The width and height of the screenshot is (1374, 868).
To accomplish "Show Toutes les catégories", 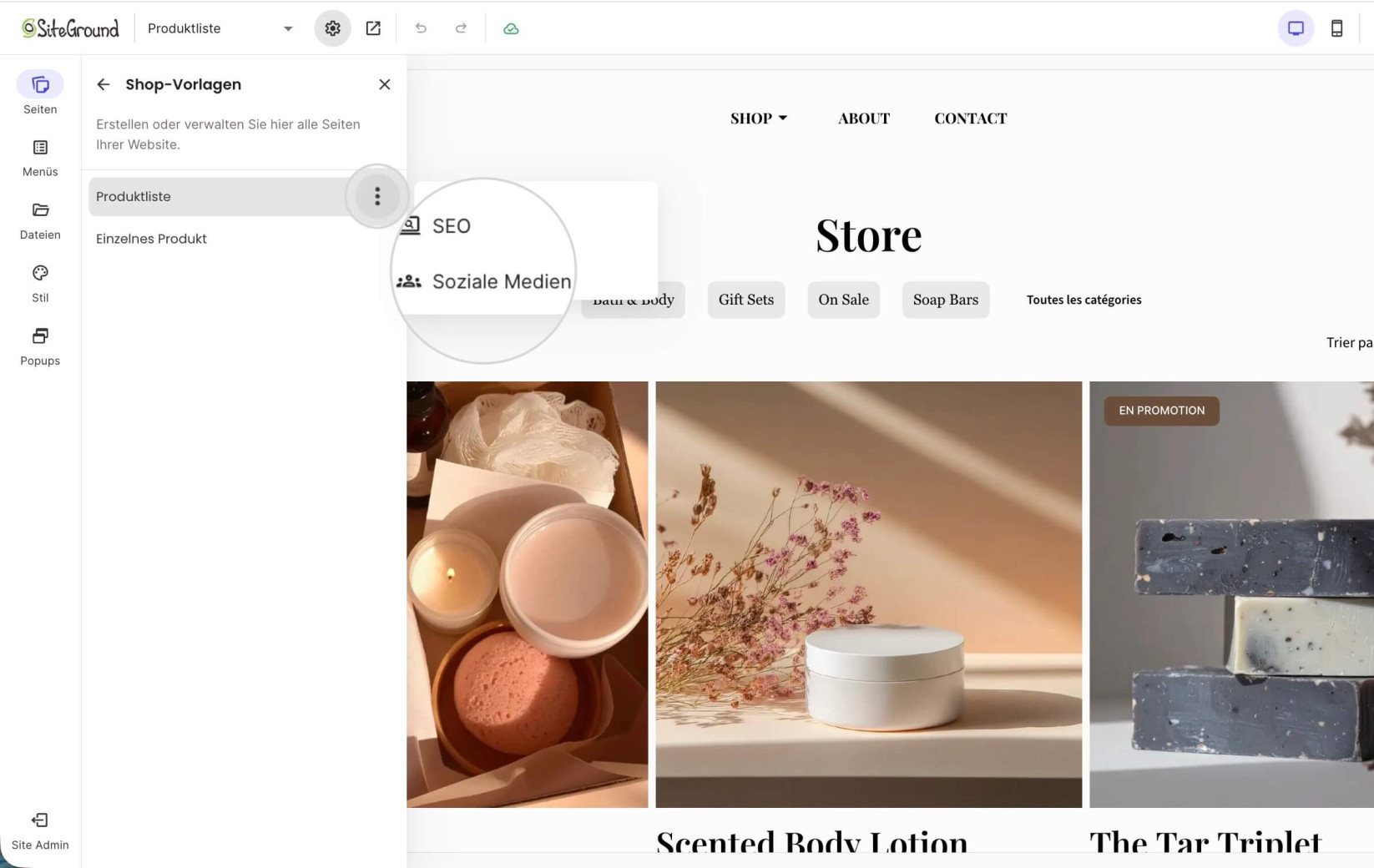I will coord(1084,300).
